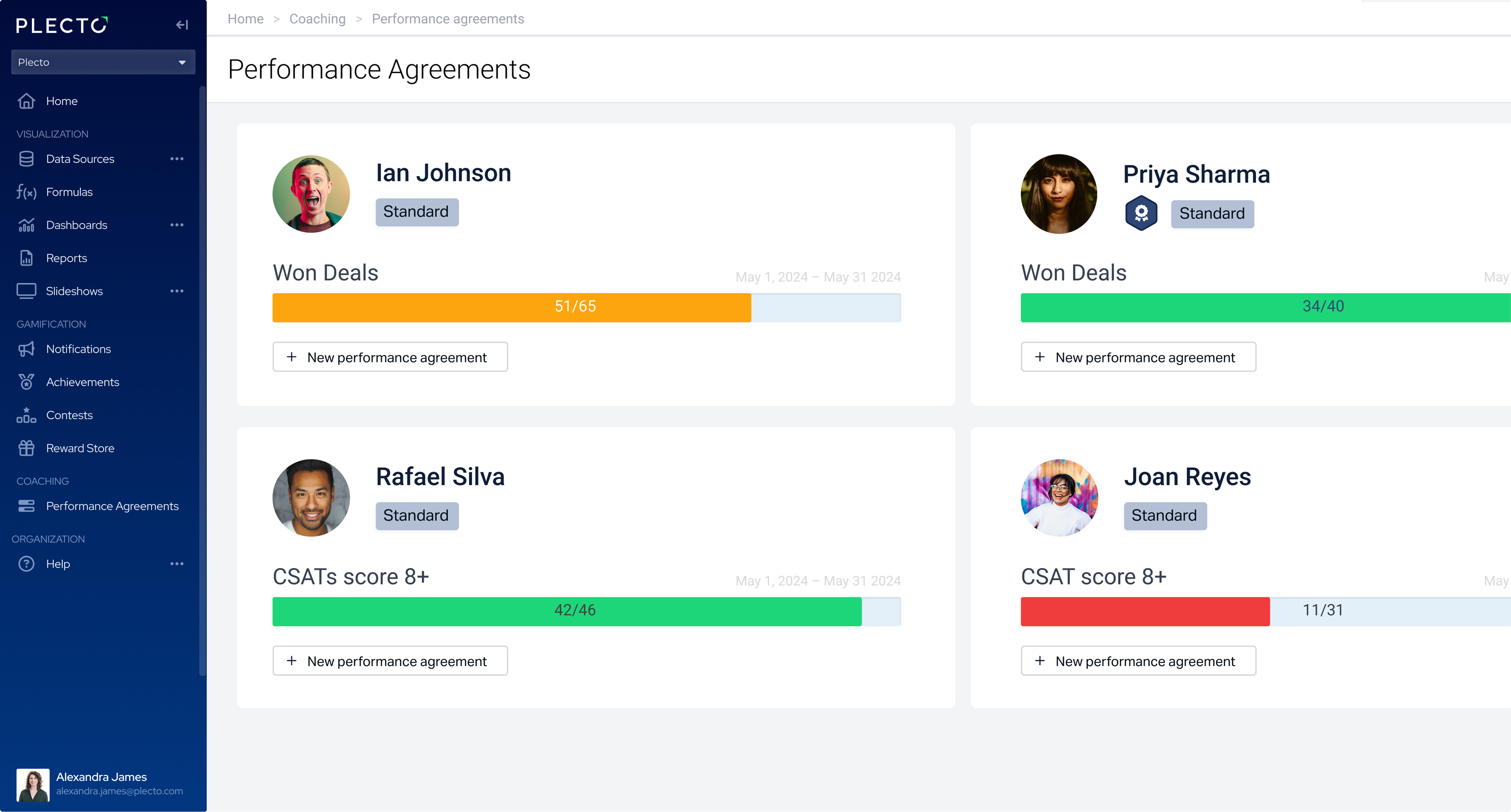Open Reward Store via the gift icon
The width and height of the screenshot is (1511, 812).
tap(26, 448)
